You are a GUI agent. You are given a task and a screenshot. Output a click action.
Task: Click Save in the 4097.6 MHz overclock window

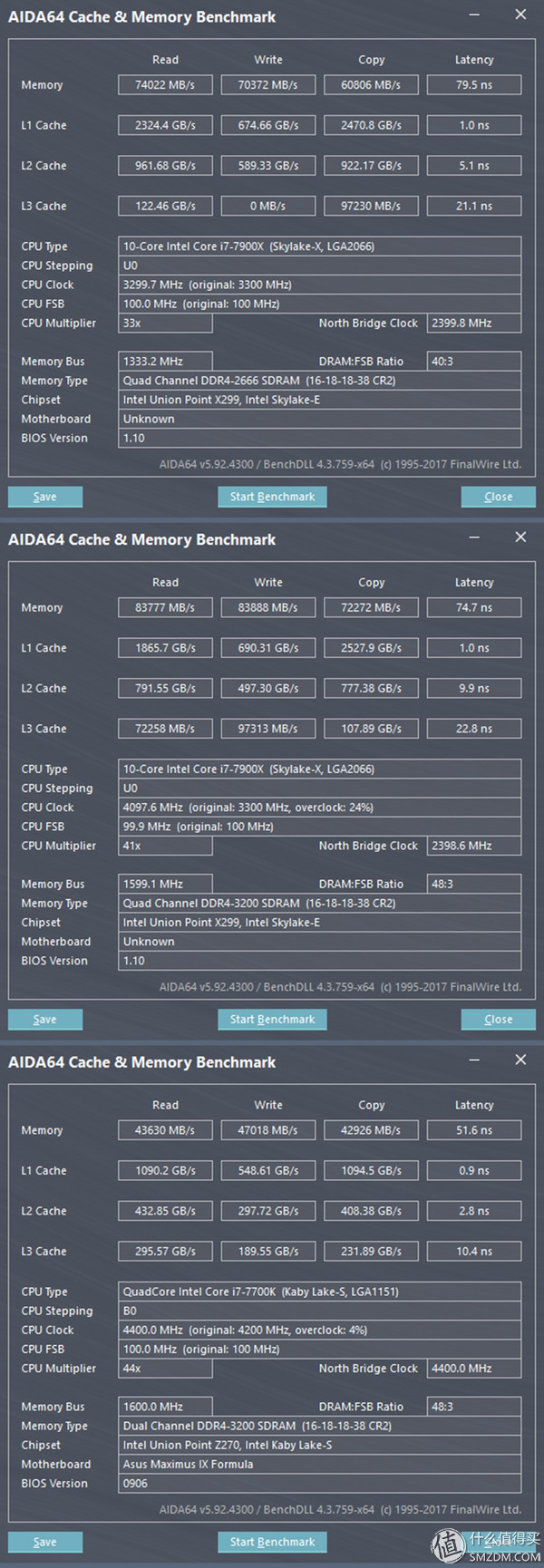tap(45, 1020)
